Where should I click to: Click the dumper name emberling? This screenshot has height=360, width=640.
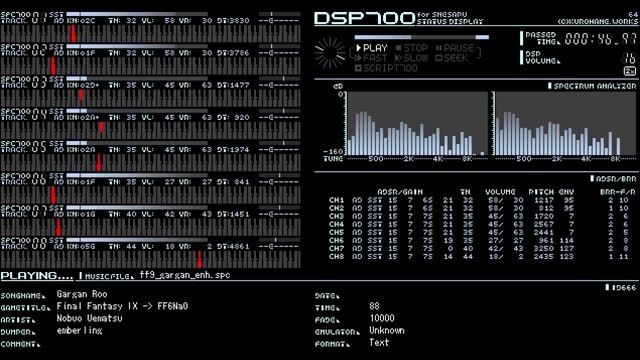[80, 331]
